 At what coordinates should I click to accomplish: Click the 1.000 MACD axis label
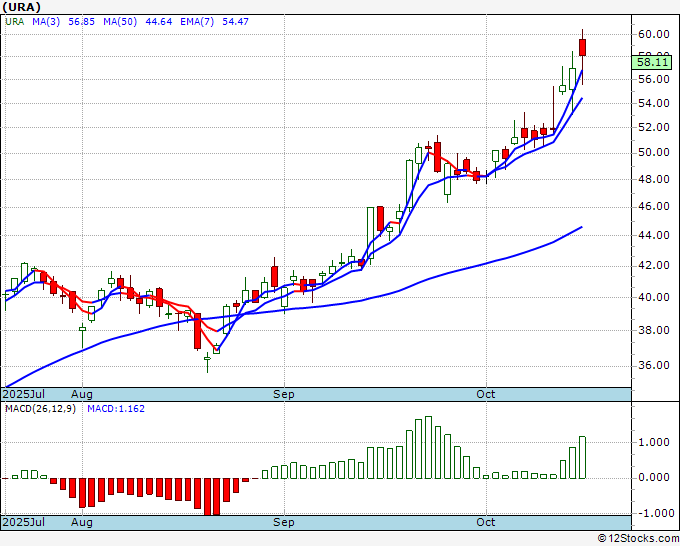coord(654,442)
